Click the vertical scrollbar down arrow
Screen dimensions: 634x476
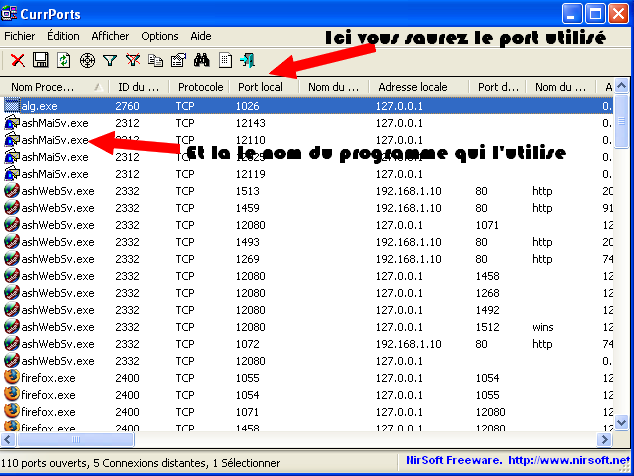click(x=621, y=423)
